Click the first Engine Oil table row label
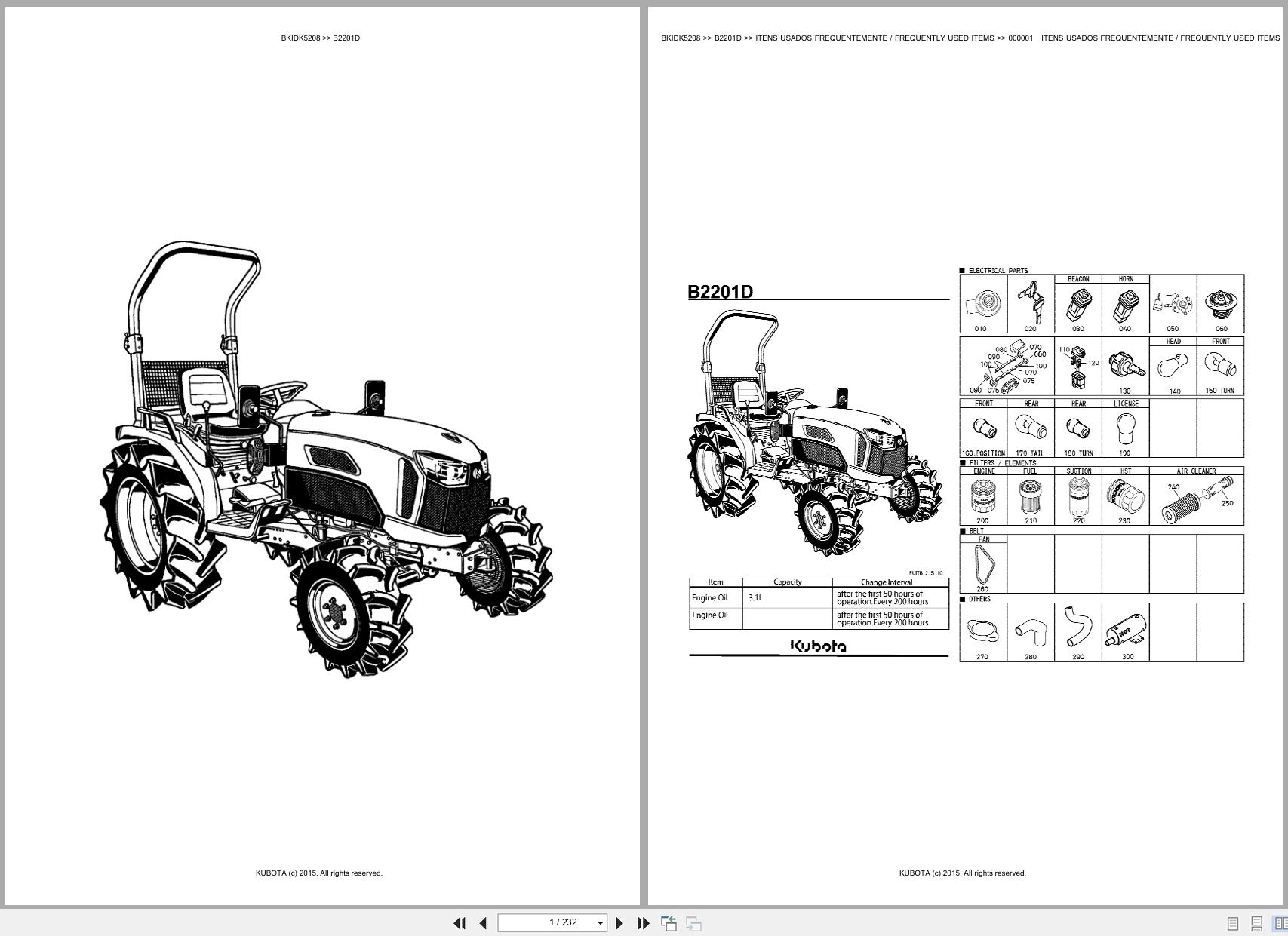Image resolution: width=1288 pixels, height=936 pixels. click(x=710, y=597)
